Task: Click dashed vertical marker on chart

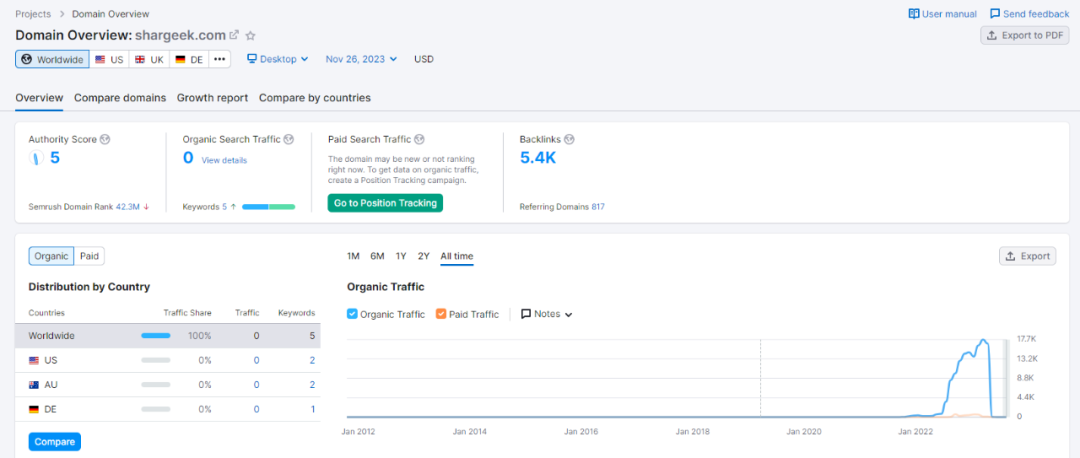Action: tap(760, 377)
